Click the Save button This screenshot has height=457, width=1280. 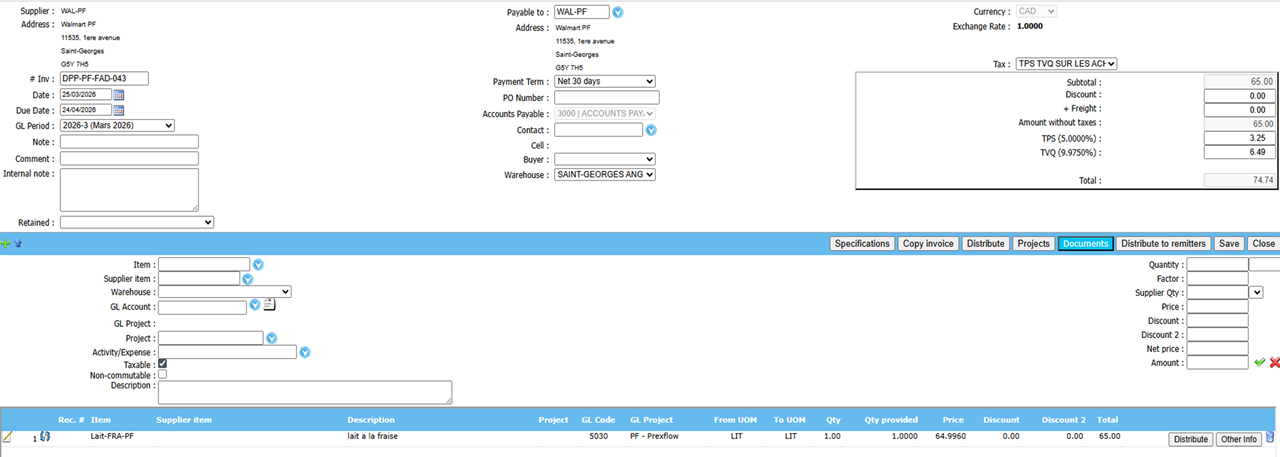(1229, 244)
